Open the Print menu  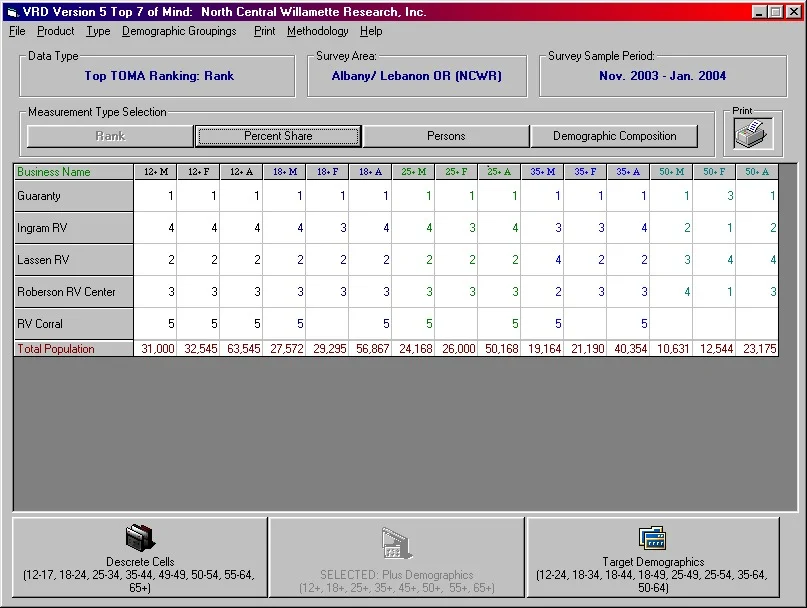click(x=265, y=31)
